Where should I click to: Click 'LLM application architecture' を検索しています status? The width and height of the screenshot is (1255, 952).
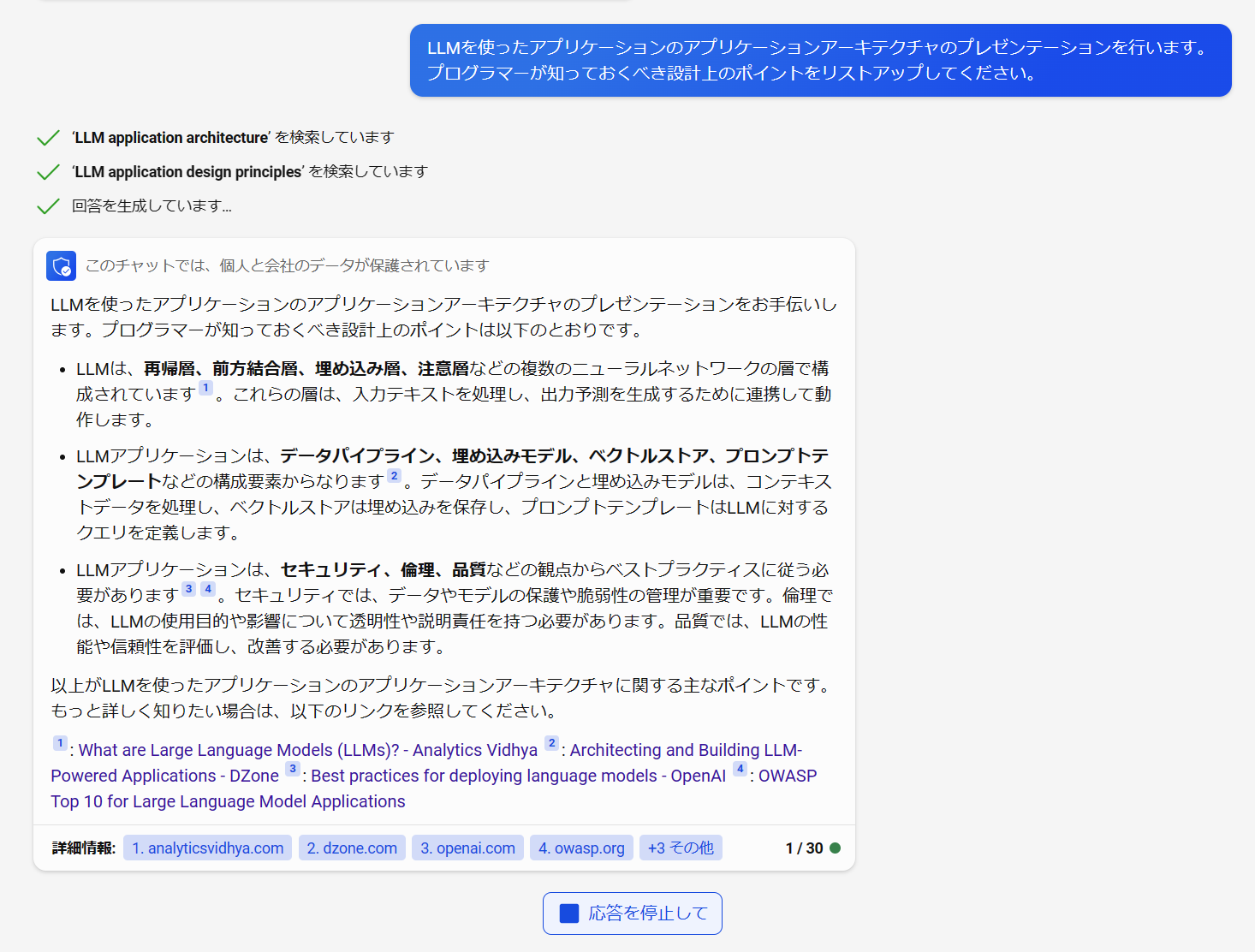click(x=233, y=138)
